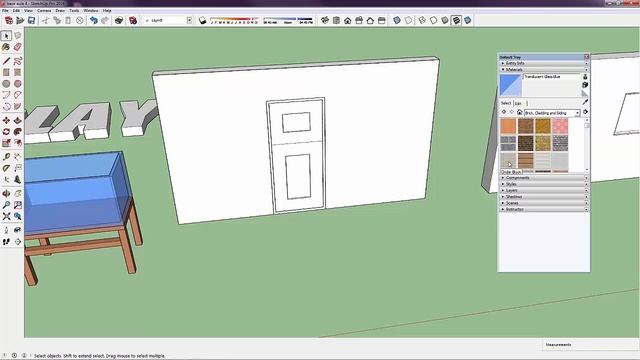Expand the Shadows panel
The height and width of the screenshot is (360, 640).
point(544,197)
